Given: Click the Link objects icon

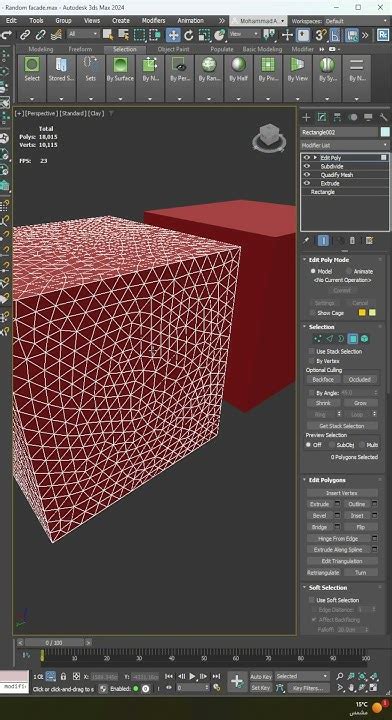Looking at the screenshot, I should pos(25,35).
